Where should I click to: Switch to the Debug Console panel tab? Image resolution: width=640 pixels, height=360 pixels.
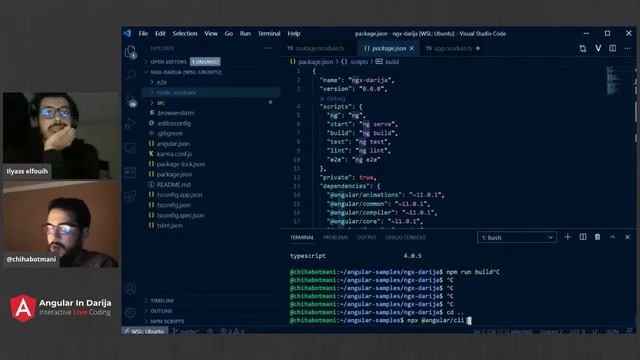coord(405,238)
